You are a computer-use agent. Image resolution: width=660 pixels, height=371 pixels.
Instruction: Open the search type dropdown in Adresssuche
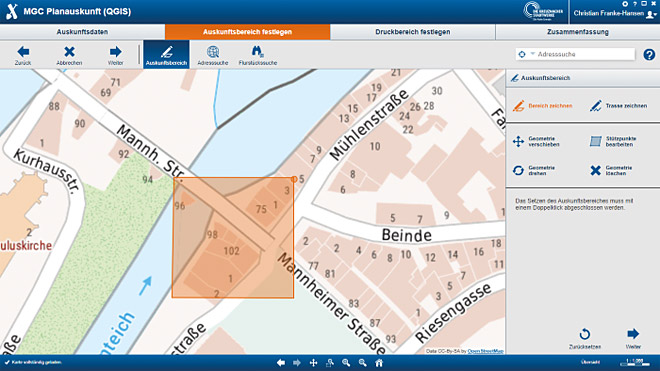pos(532,54)
